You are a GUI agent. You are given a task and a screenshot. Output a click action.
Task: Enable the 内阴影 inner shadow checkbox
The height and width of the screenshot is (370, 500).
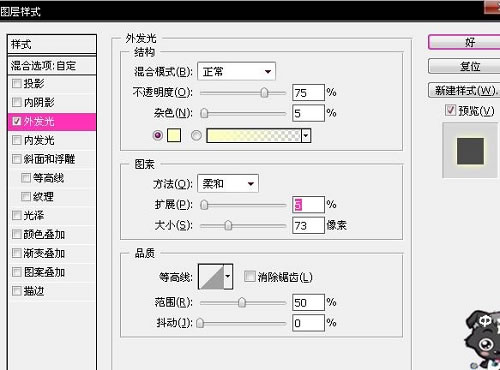point(17,102)
